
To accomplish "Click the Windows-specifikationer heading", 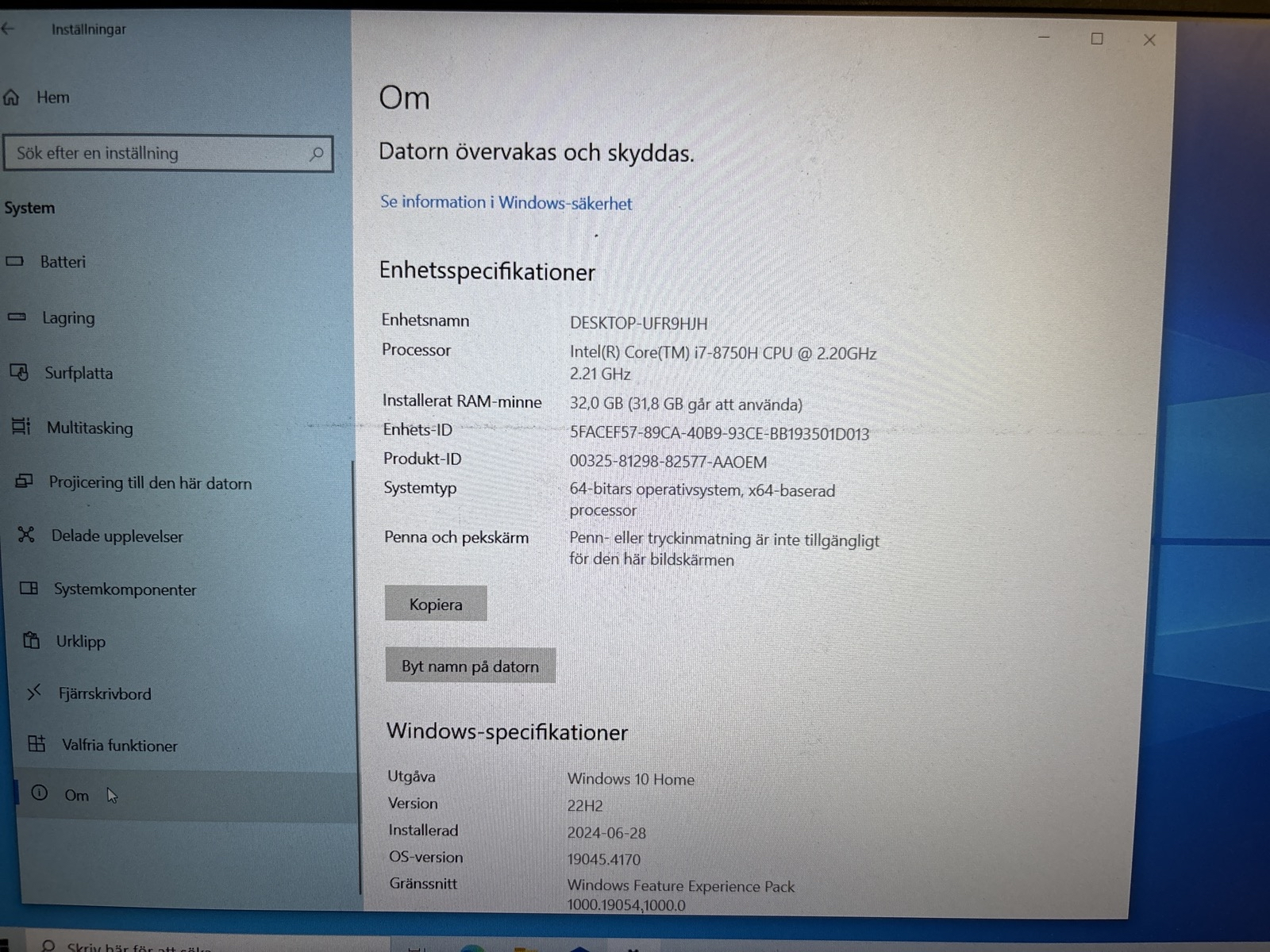I will (x=506, y=731).
